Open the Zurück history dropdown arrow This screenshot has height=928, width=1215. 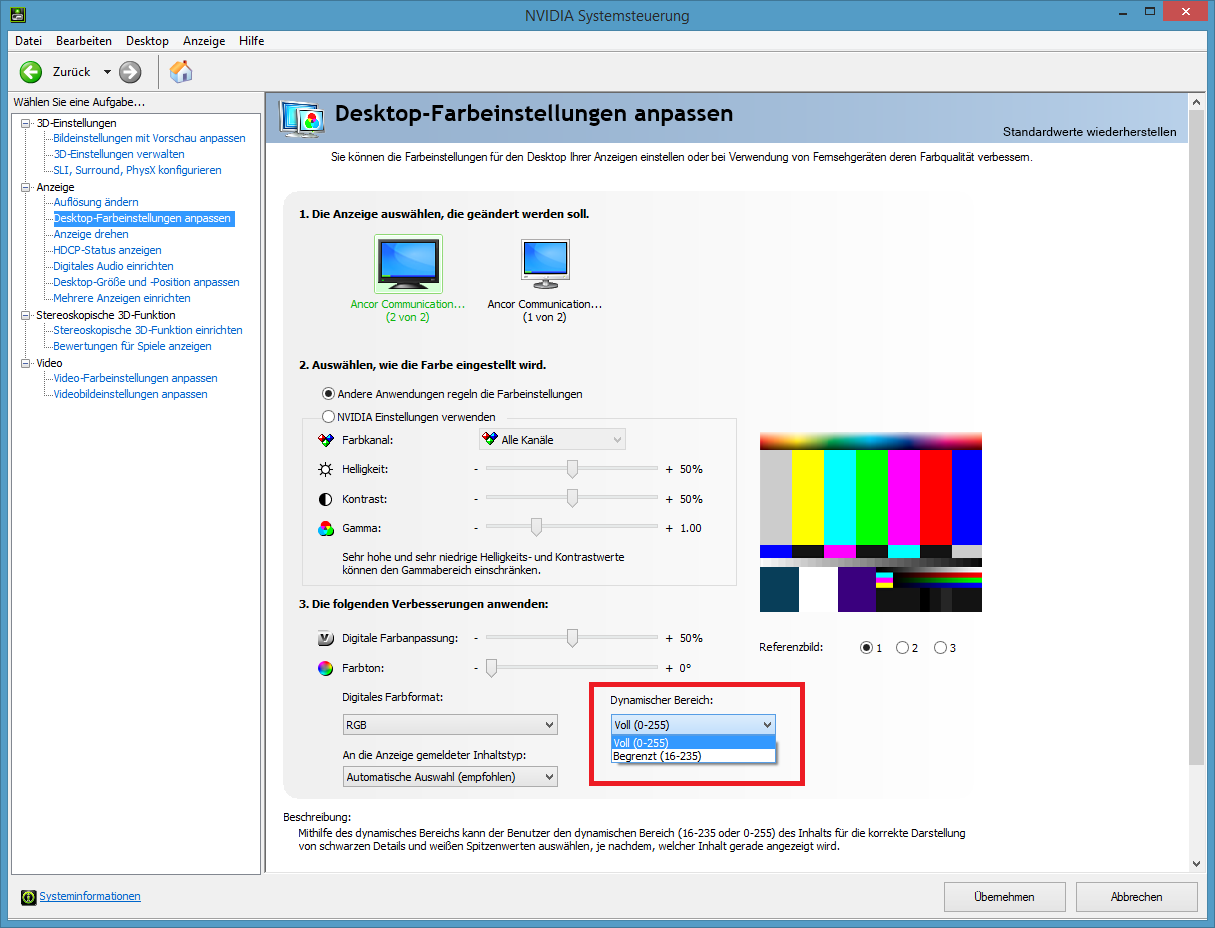pos(107,72)
